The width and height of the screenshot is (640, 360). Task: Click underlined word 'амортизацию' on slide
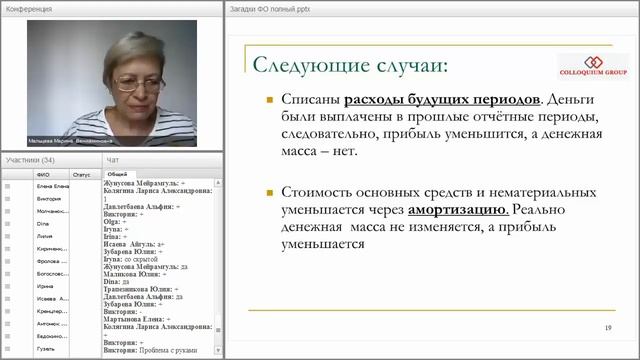(458, 210)
